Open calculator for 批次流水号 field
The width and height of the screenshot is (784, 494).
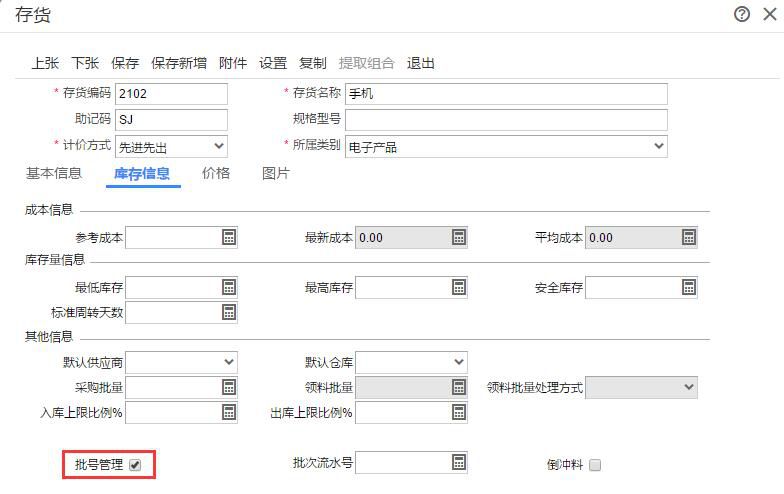click(458, 462)
